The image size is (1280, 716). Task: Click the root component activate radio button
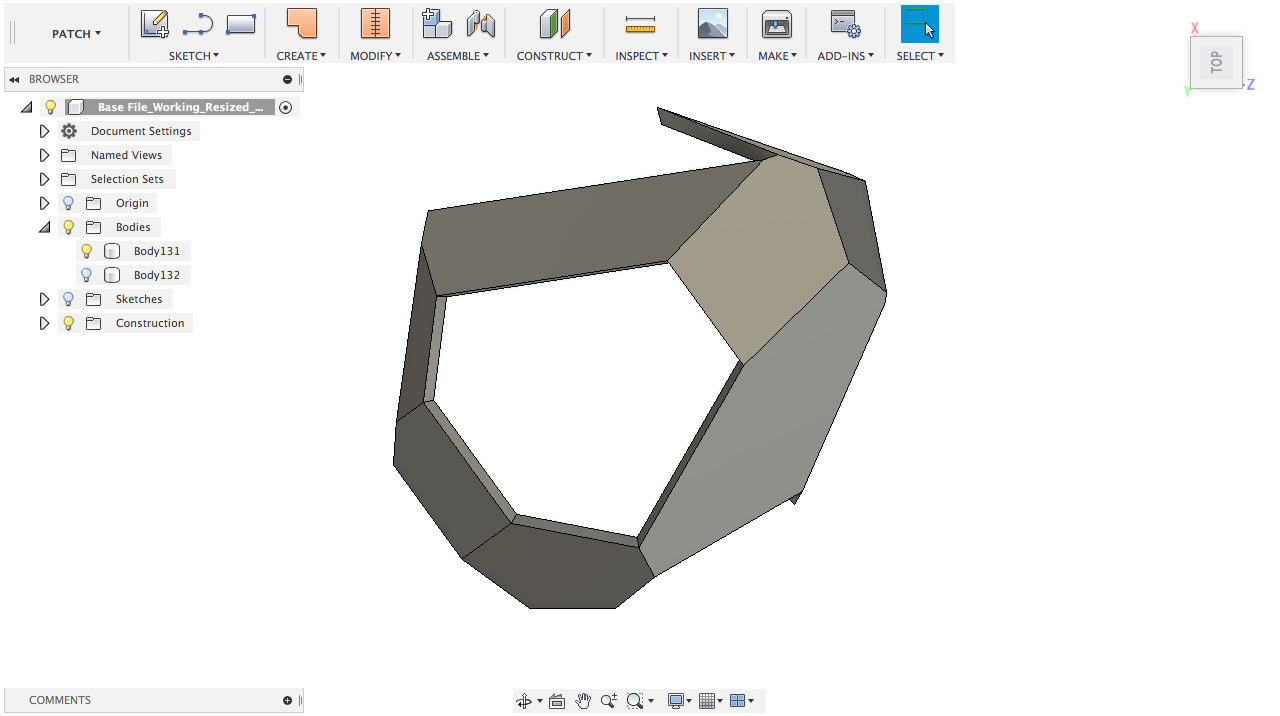click(x=286, y=107)
